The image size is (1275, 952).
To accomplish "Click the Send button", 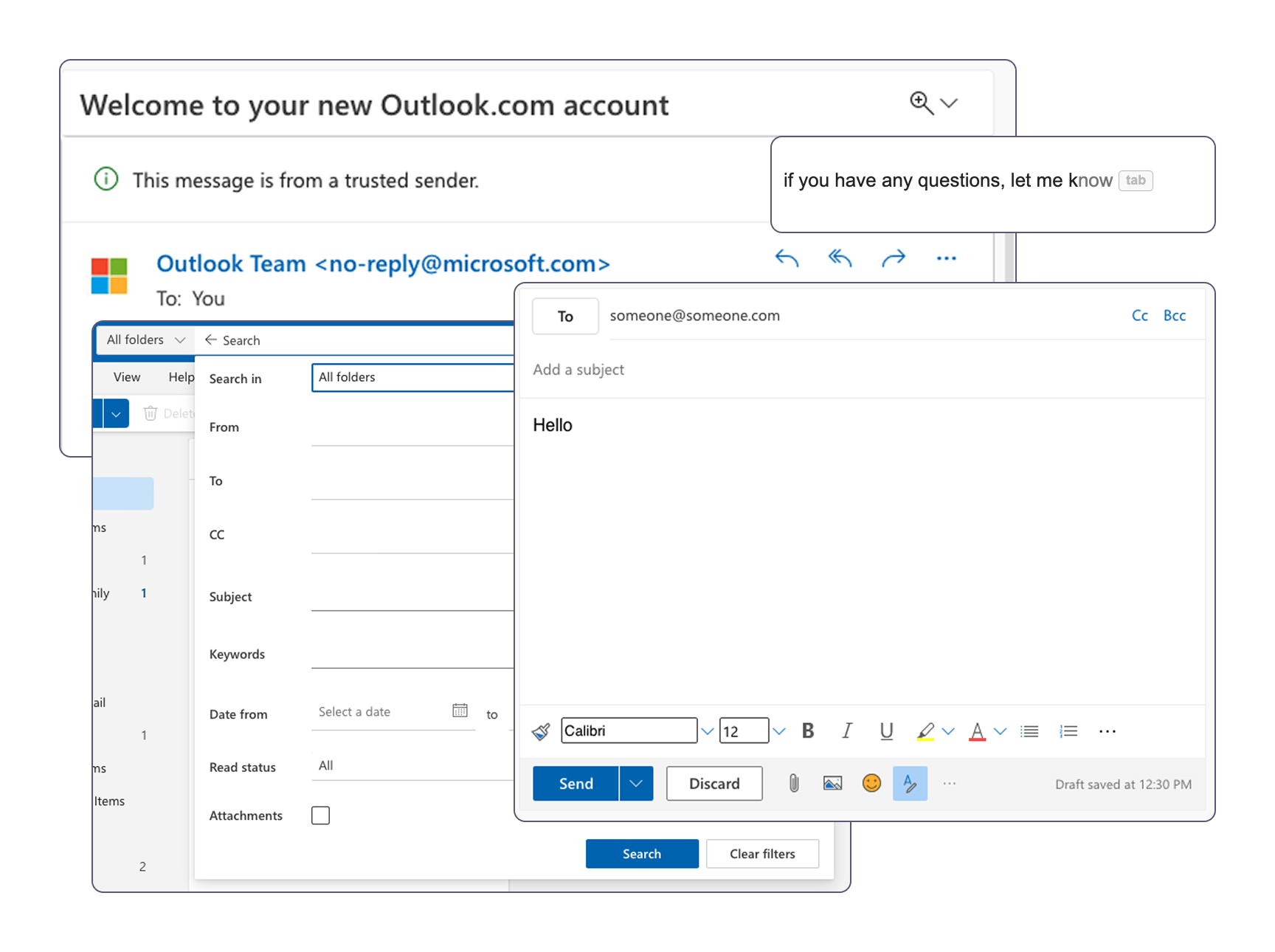I will [x=576, y=784].
